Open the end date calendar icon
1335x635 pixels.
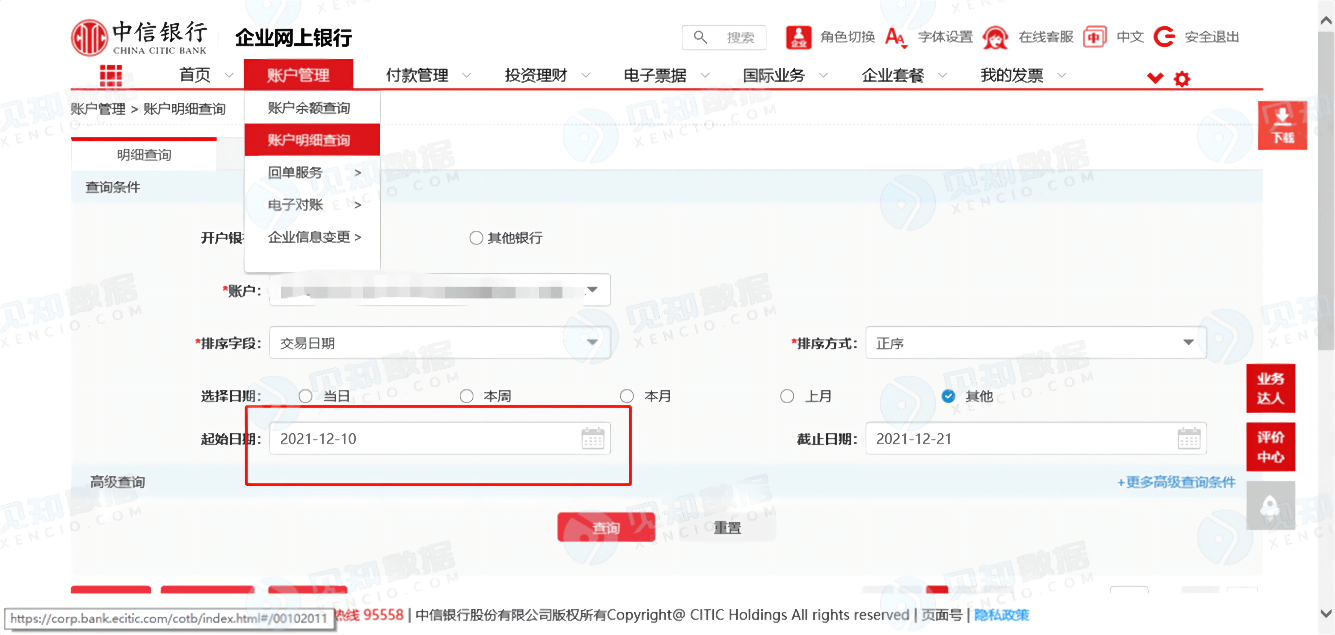[x=1189, y=439]
